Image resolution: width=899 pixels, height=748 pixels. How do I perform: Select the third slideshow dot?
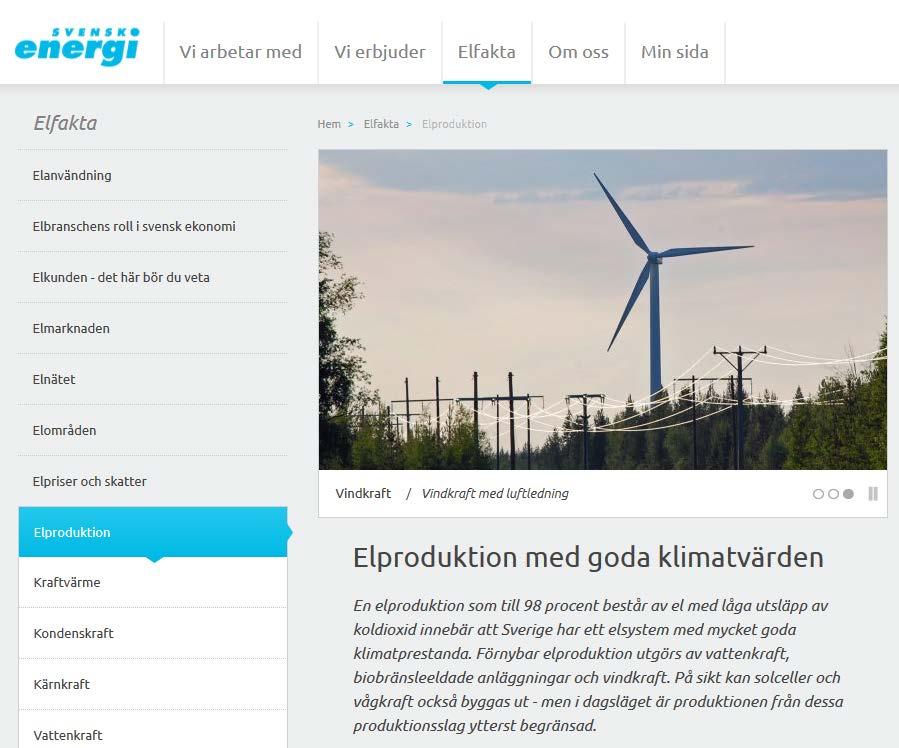click(848, 494)
